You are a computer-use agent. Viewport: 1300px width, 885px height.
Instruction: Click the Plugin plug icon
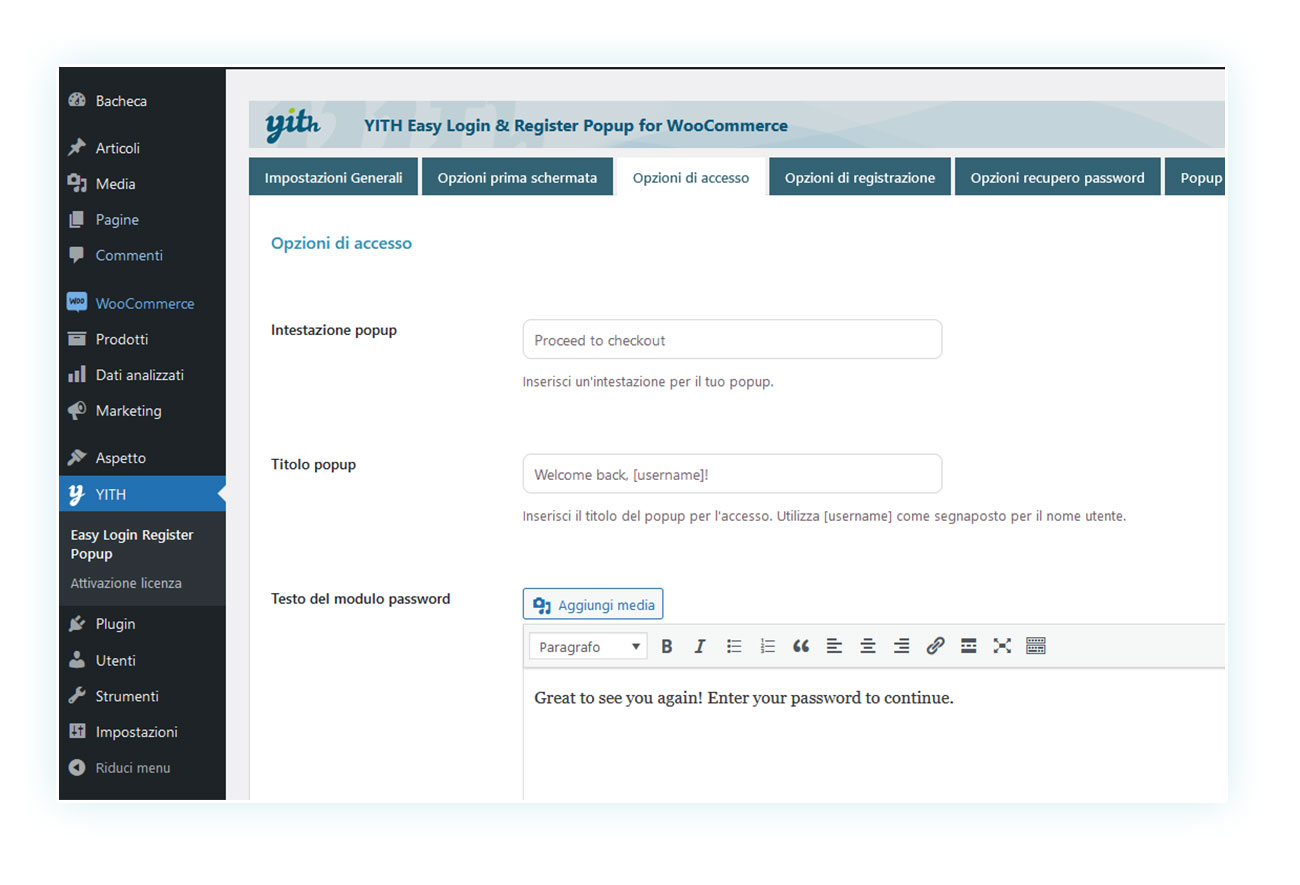pyautogui.click(x=77, y=624)
